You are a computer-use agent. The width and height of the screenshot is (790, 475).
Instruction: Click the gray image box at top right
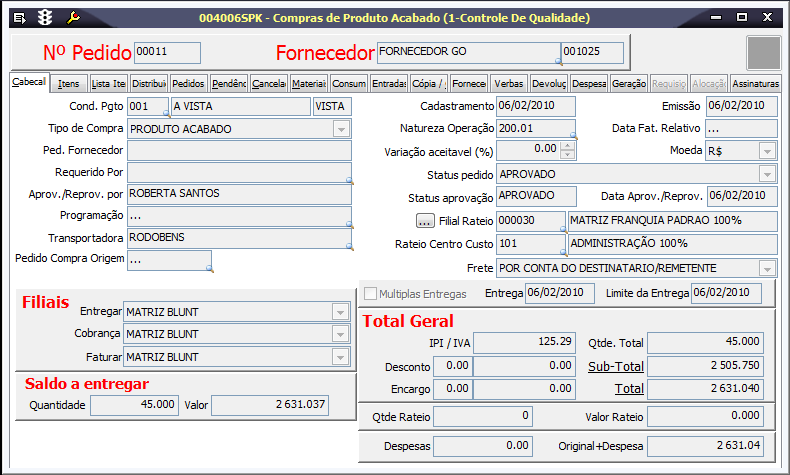(x=764, y=52)
